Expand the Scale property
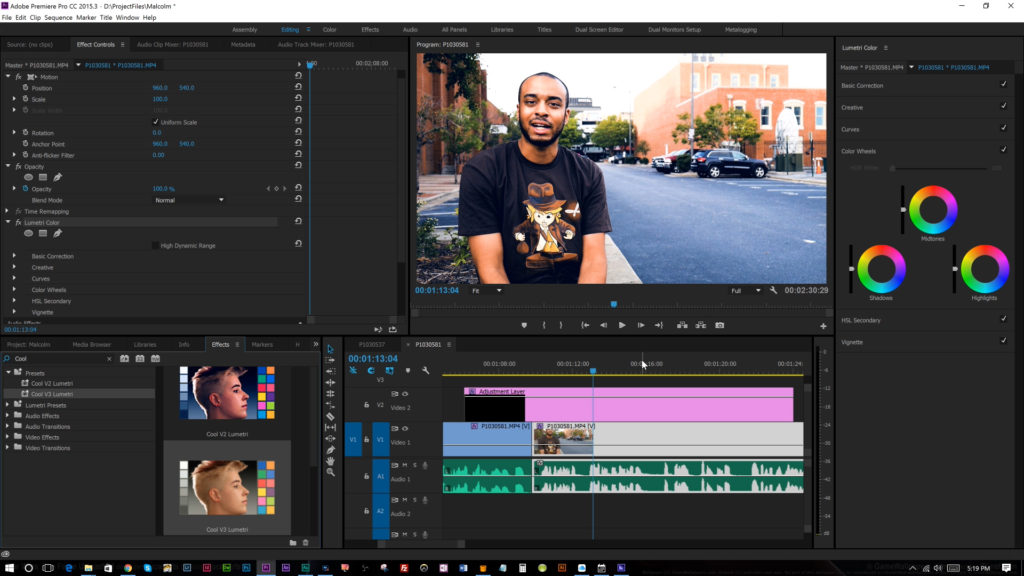Image resolution: width=1024 pixels, height=576 pixels. tap(14, 99)
